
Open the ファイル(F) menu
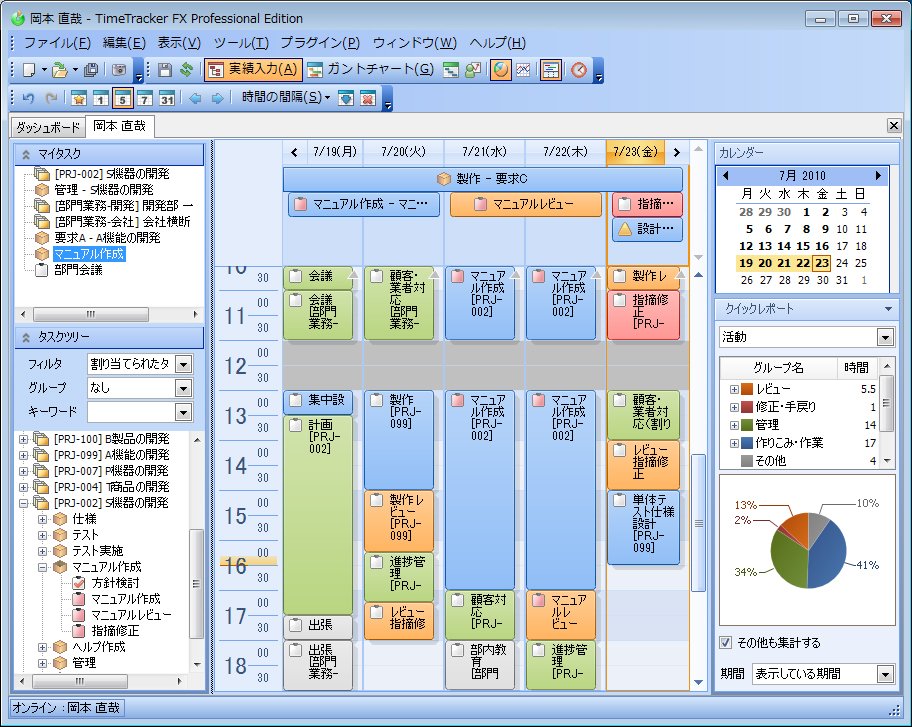click(x=57, y=43)
